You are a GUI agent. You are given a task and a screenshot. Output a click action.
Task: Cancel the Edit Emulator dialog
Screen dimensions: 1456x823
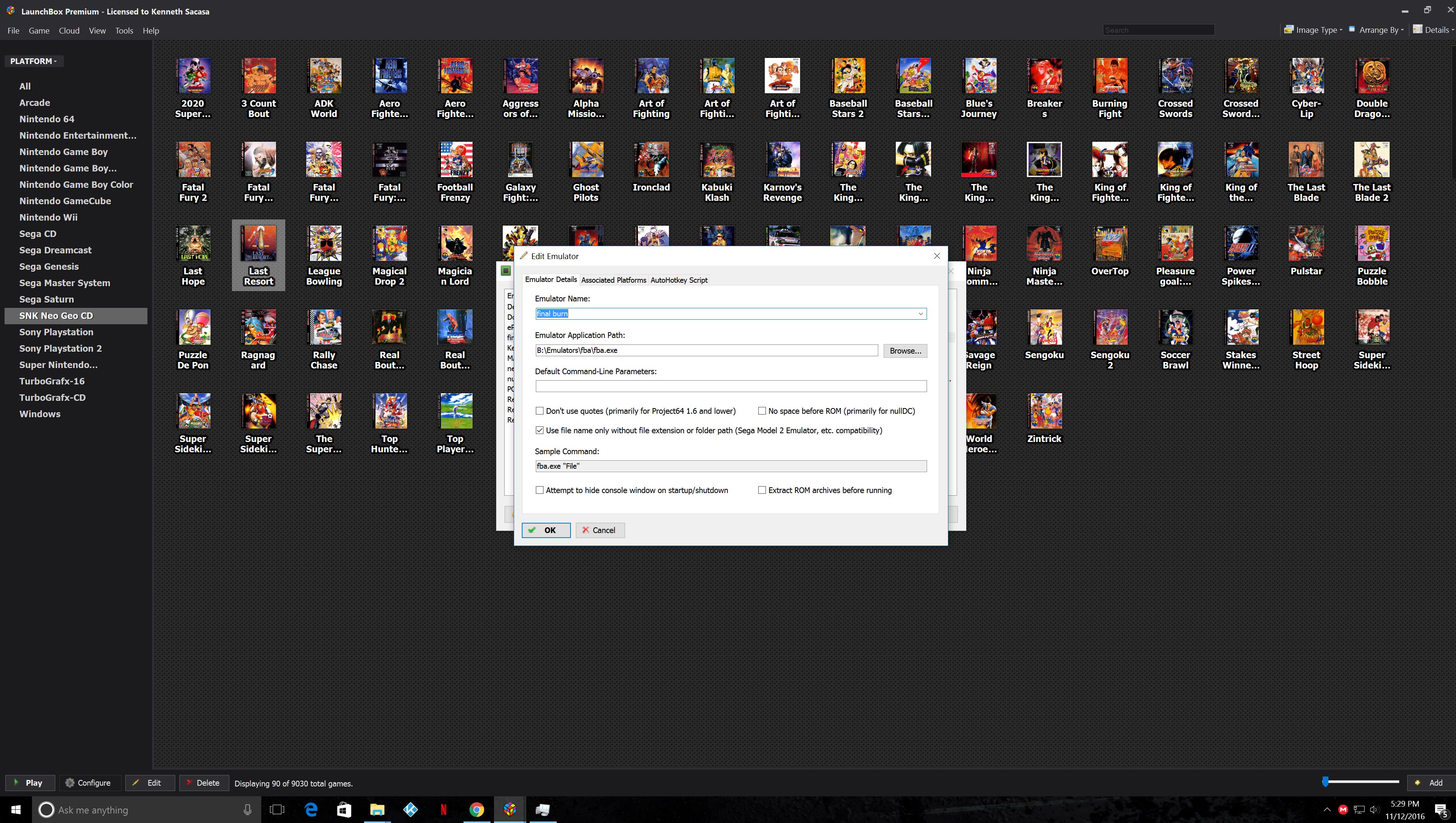pyautogui.click(x=600, y=530)
